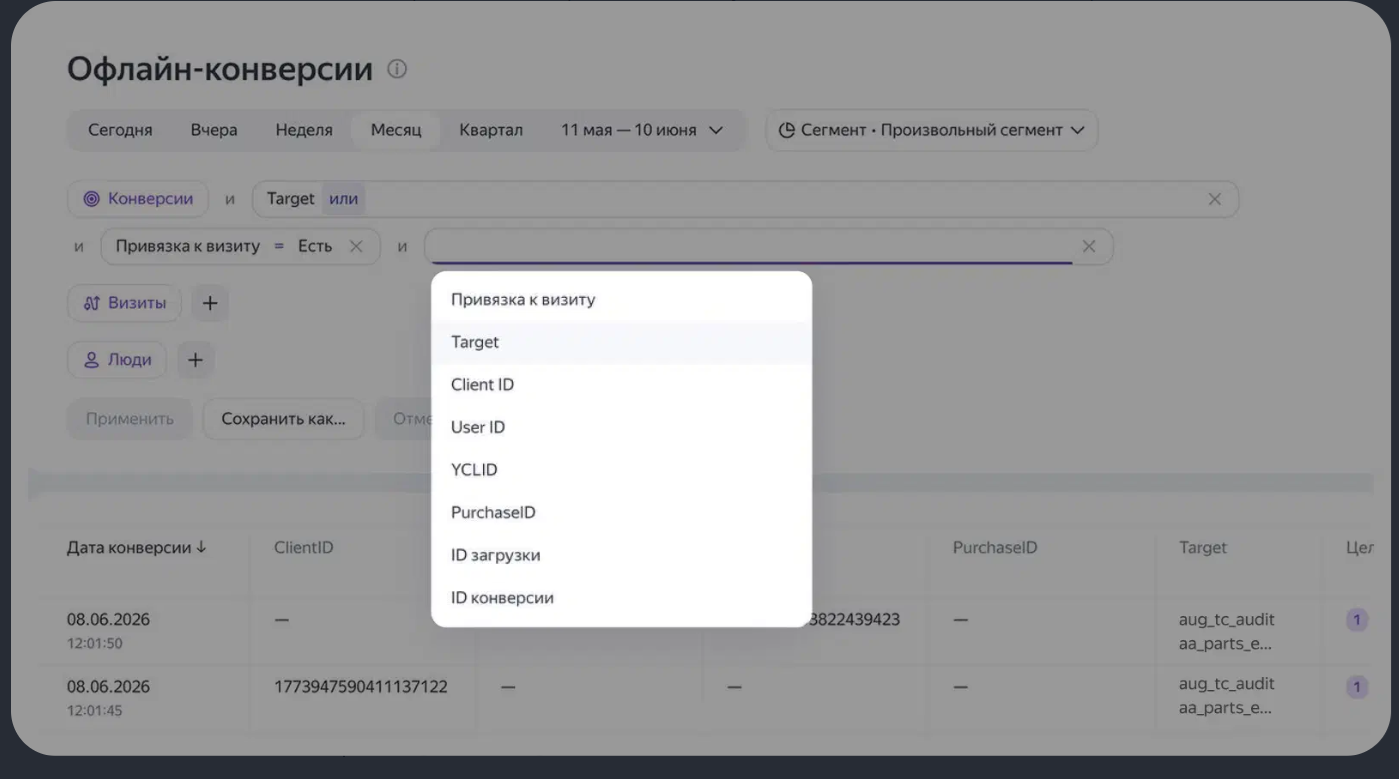Viewport: 1399px width, 779px height.
Task: Click badge 1 in the 12:01:45 row
Action: pyautogui.click(x=1357, y=687)
